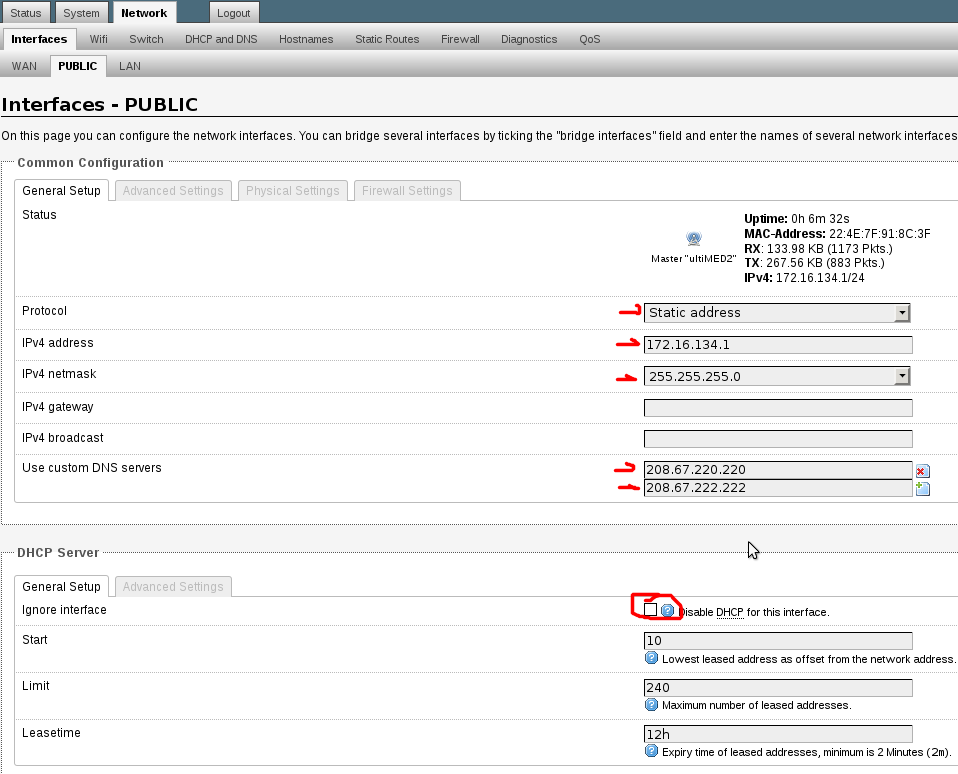Click the Uptime value 0h 6m 32s

[820, 219]
